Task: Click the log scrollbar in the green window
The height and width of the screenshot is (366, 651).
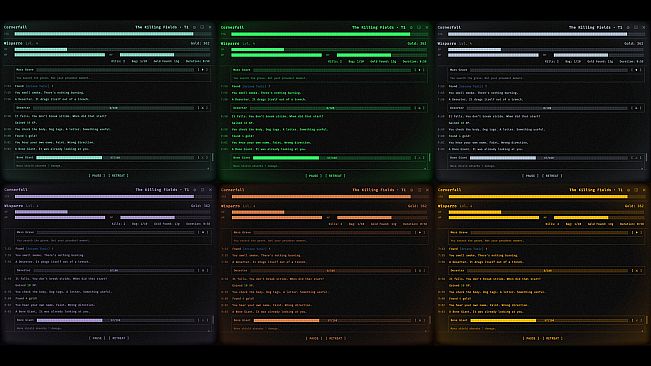Action: coord(430,158)
